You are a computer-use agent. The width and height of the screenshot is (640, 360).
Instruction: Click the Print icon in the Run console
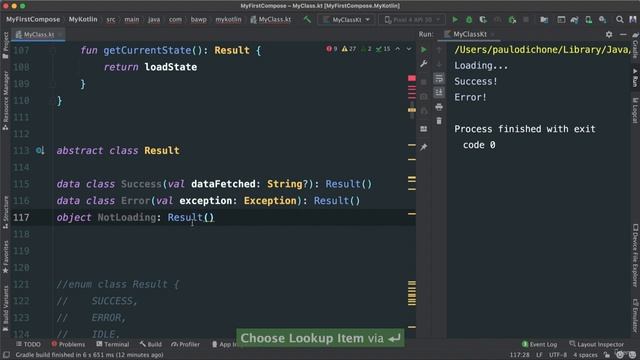tap(439, 107)
